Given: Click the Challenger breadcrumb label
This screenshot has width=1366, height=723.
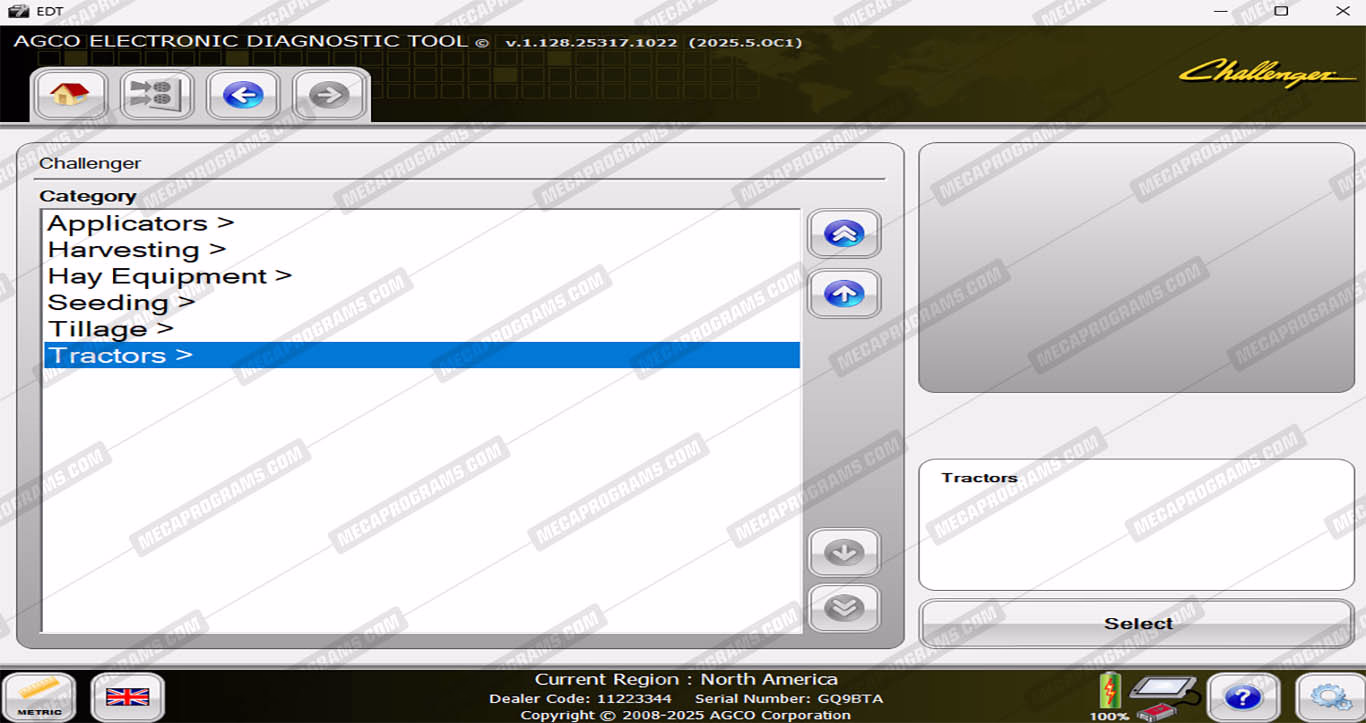Looking at the screenshot, I should coord(90,163).
